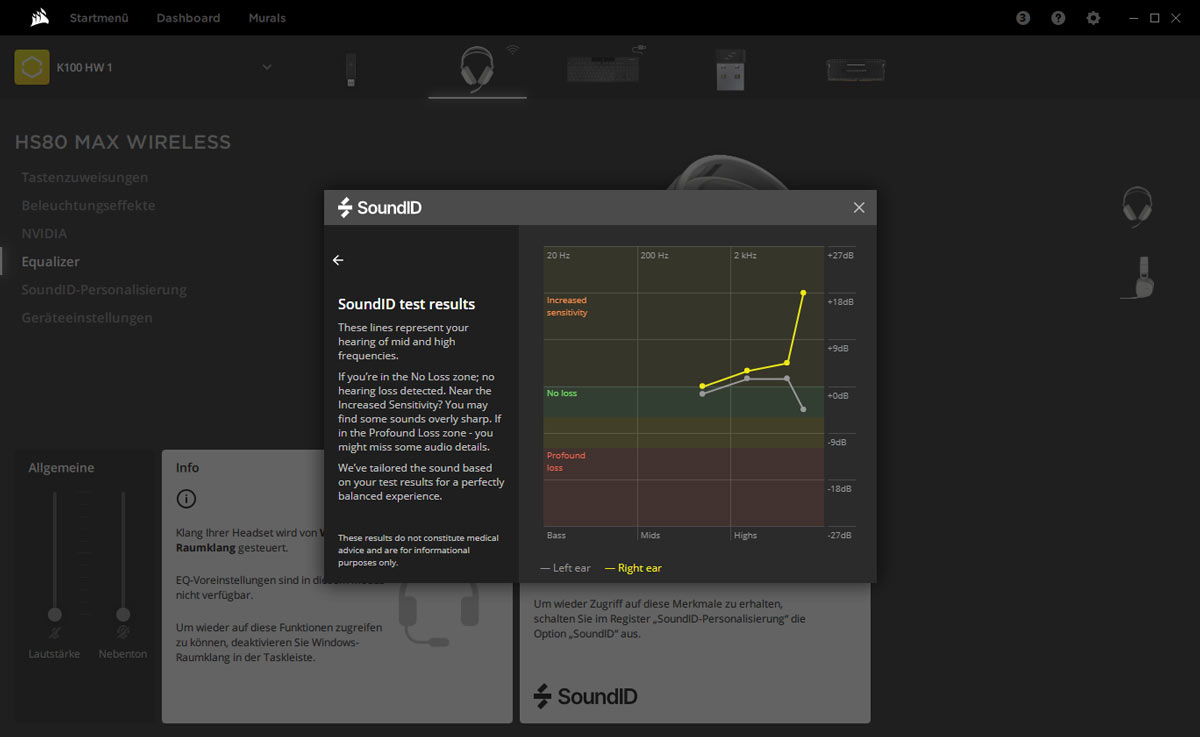Click the 'Profound loss' zone label
The height and width of the screenshot is (737, 1200).
tap(566, 461)
